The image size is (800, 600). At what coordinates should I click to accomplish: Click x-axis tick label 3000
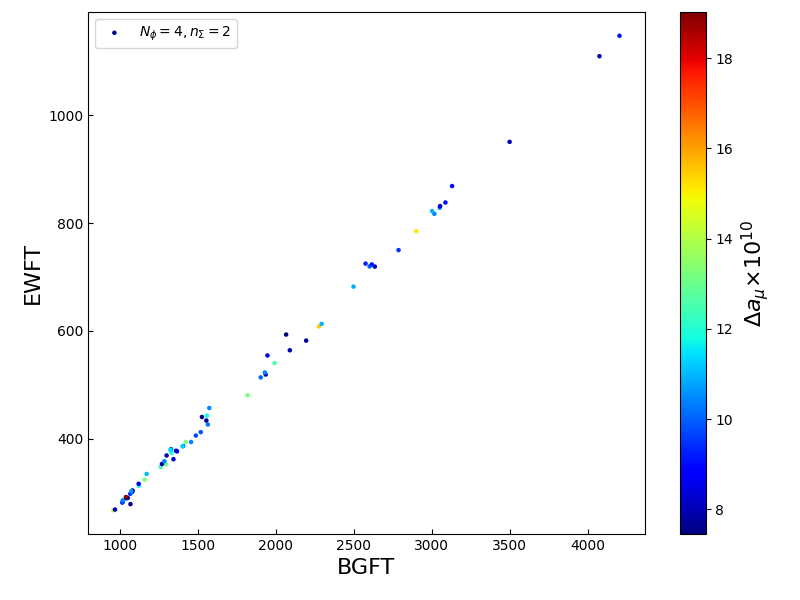point(432,546)
